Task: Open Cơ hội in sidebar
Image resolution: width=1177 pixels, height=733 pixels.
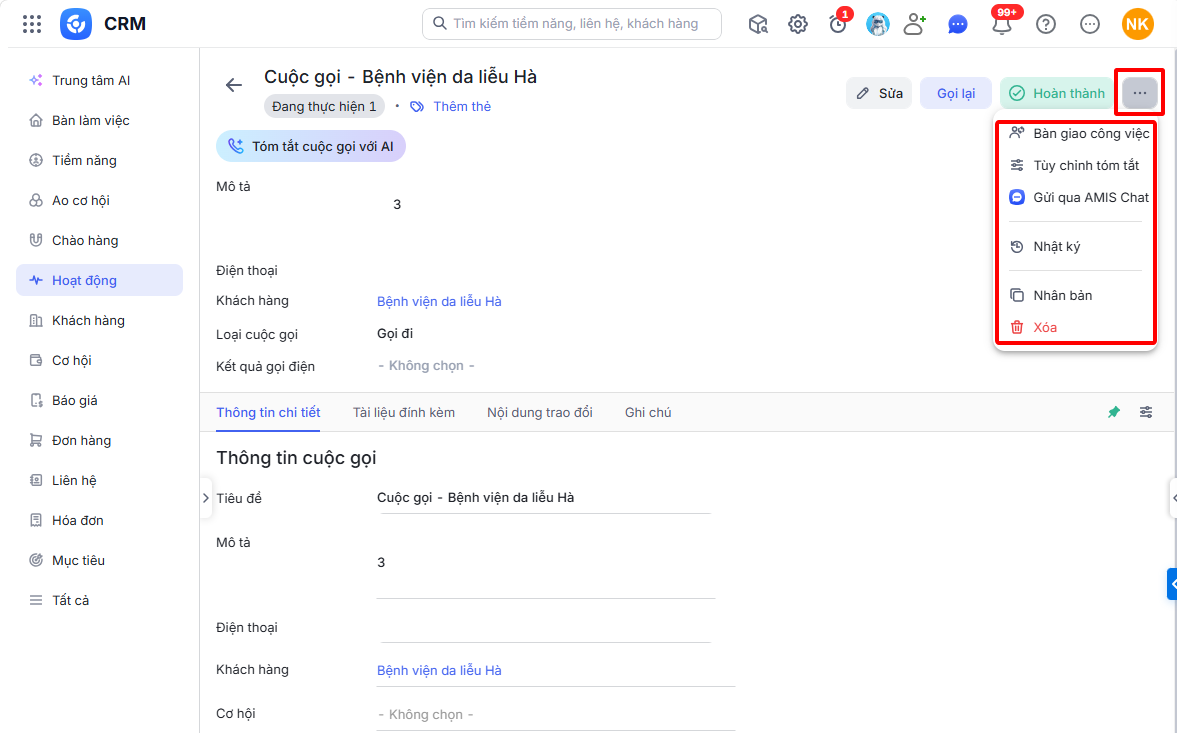Action: [99, 360]
